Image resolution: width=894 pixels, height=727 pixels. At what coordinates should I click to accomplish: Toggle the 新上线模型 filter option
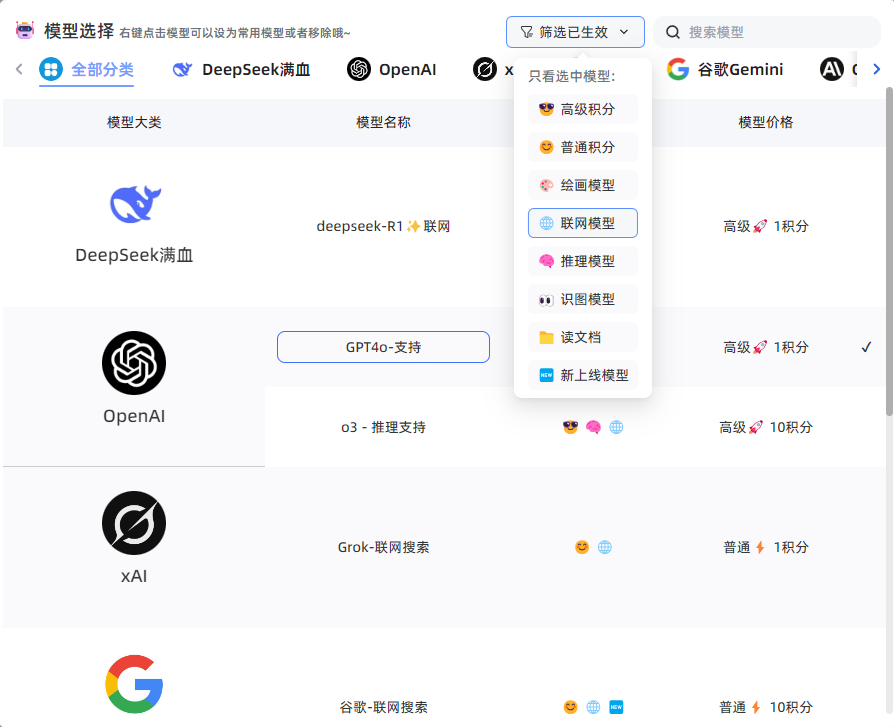[x=583, y=375]
